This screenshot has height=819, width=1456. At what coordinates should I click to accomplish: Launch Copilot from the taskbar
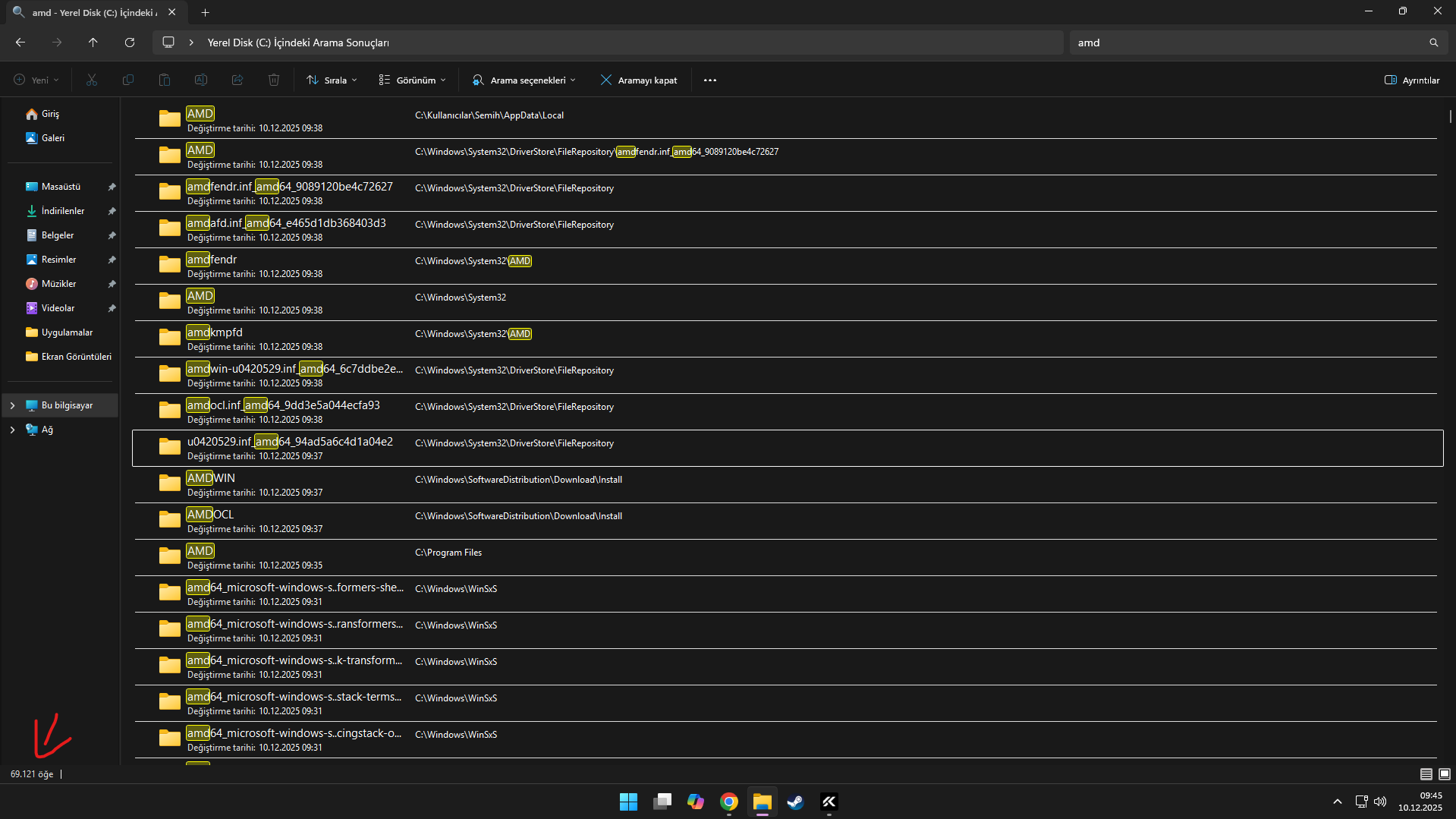coord(696,802)
